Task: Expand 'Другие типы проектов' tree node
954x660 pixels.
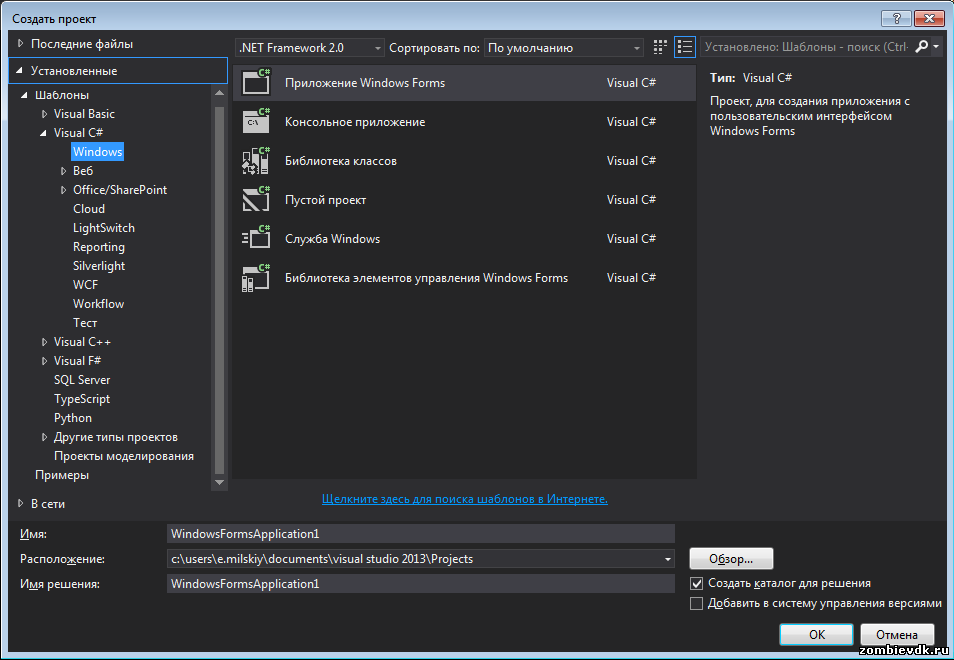Action: click(x=44, y=437)
